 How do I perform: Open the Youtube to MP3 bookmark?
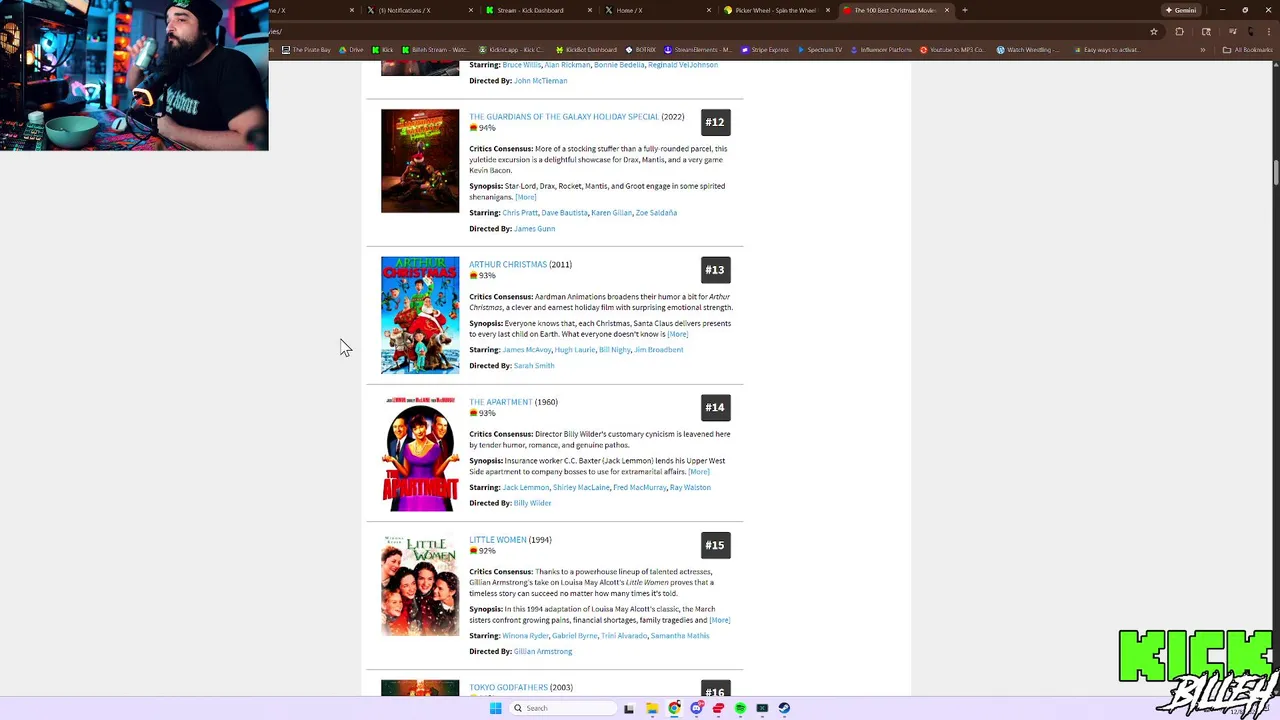pyautogui.click(x=953, y=50)
